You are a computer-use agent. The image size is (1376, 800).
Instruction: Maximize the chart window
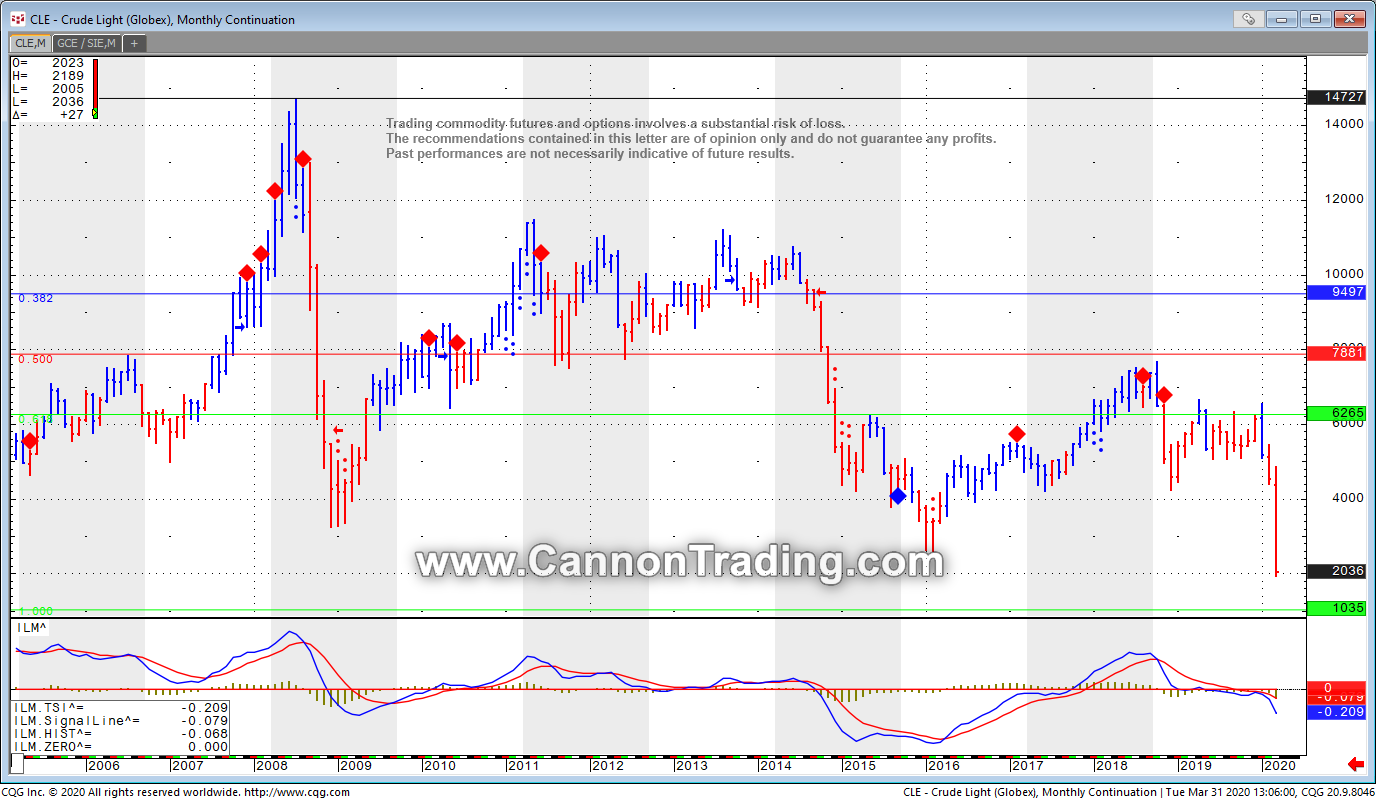[x=1316, y=18]
